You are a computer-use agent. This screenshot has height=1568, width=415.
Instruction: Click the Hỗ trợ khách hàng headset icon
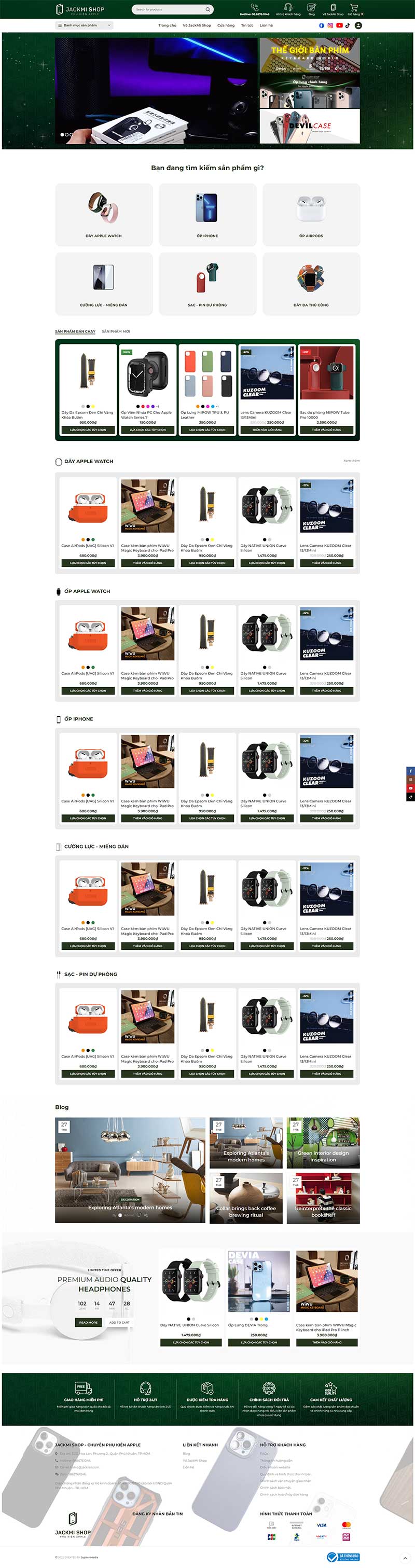tap(288, 7)
